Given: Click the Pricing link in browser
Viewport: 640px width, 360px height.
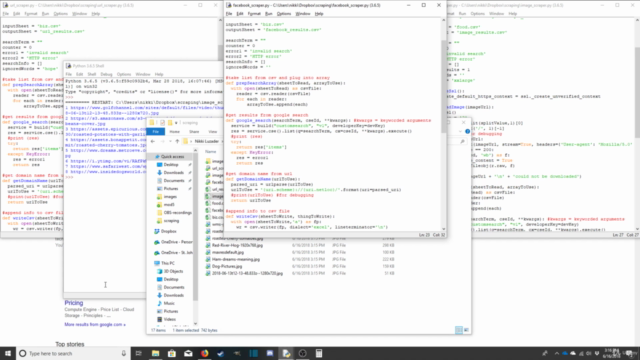Looking at the screenshot, I should pos(74,303).
